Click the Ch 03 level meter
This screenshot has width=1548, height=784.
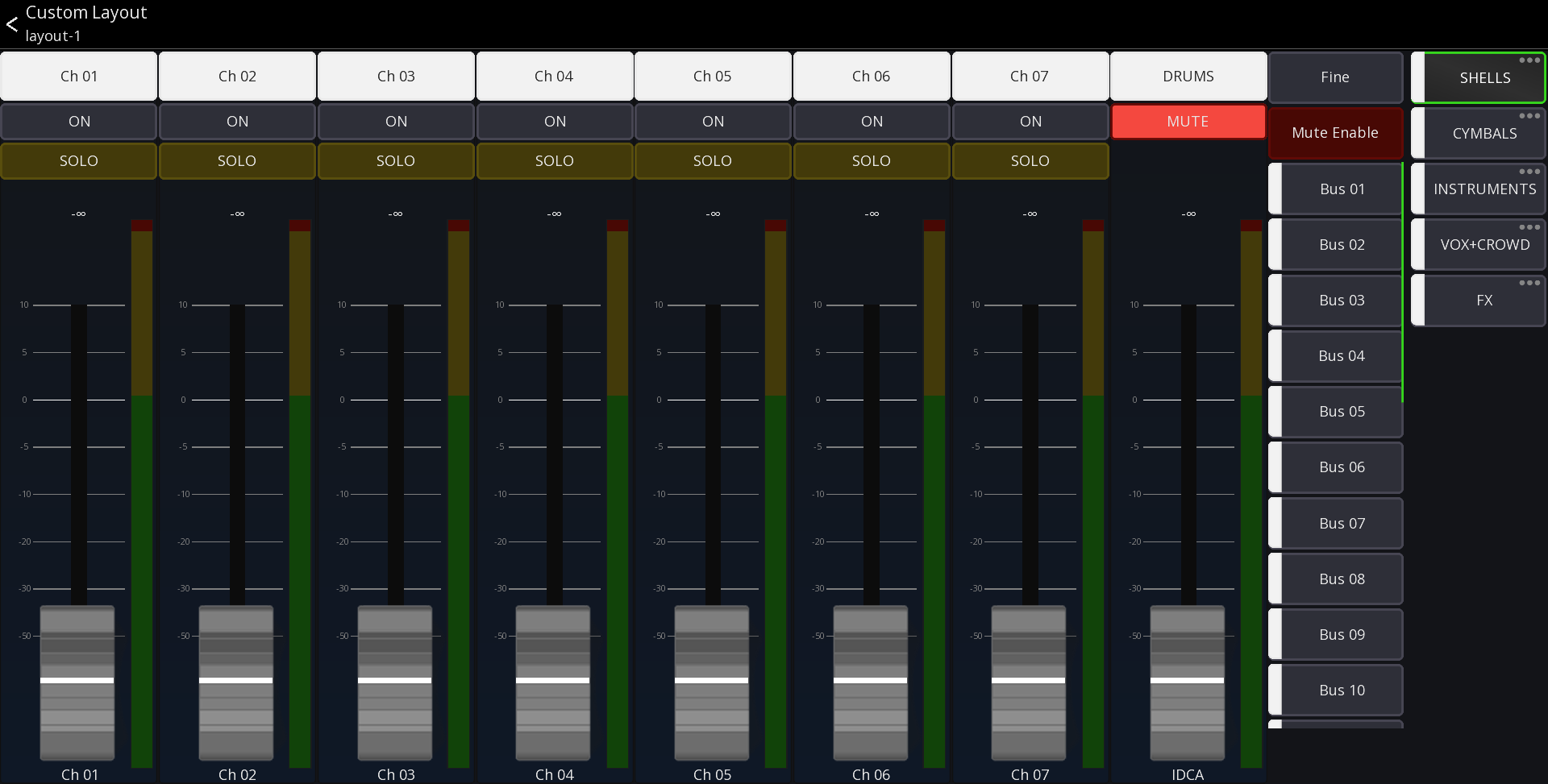[x=459, y=493]
